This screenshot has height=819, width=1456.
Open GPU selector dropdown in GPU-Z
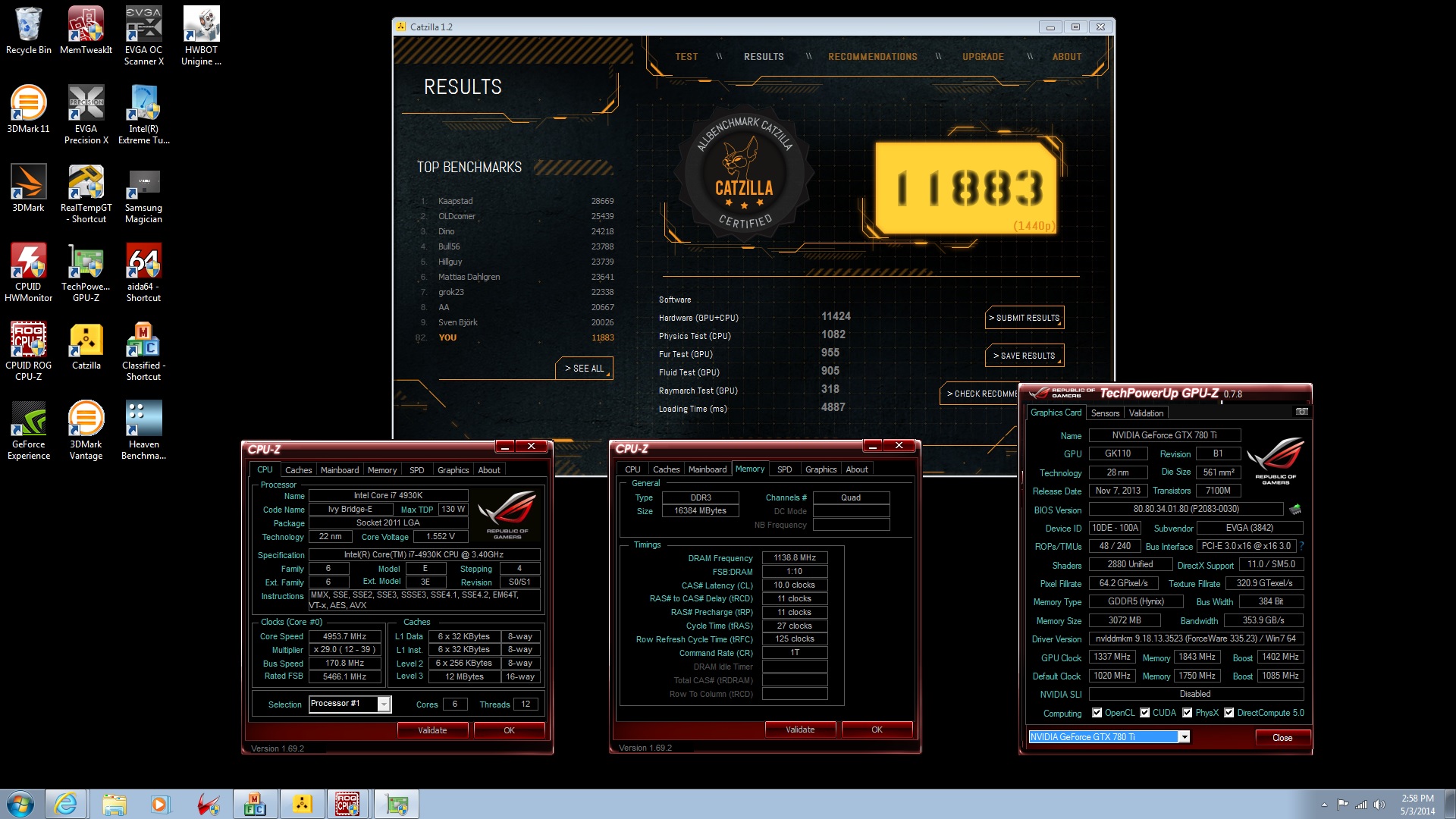[x=1184, y=737]
